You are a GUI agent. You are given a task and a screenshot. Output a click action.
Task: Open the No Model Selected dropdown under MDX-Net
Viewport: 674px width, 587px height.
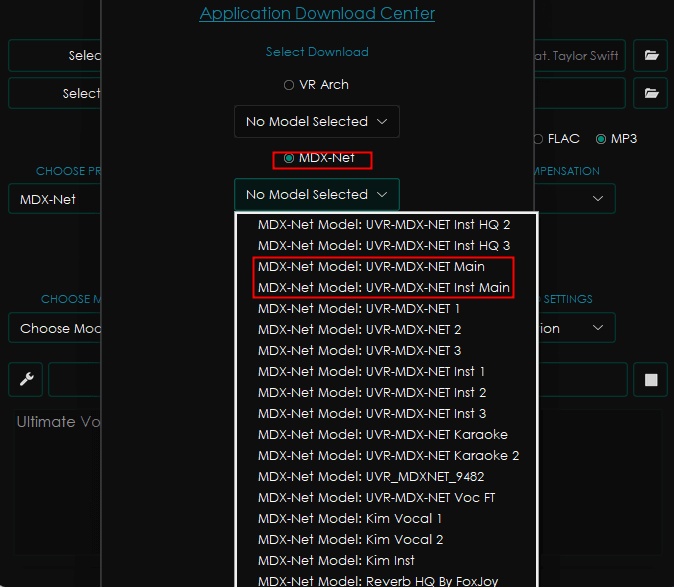pos(316,194)
